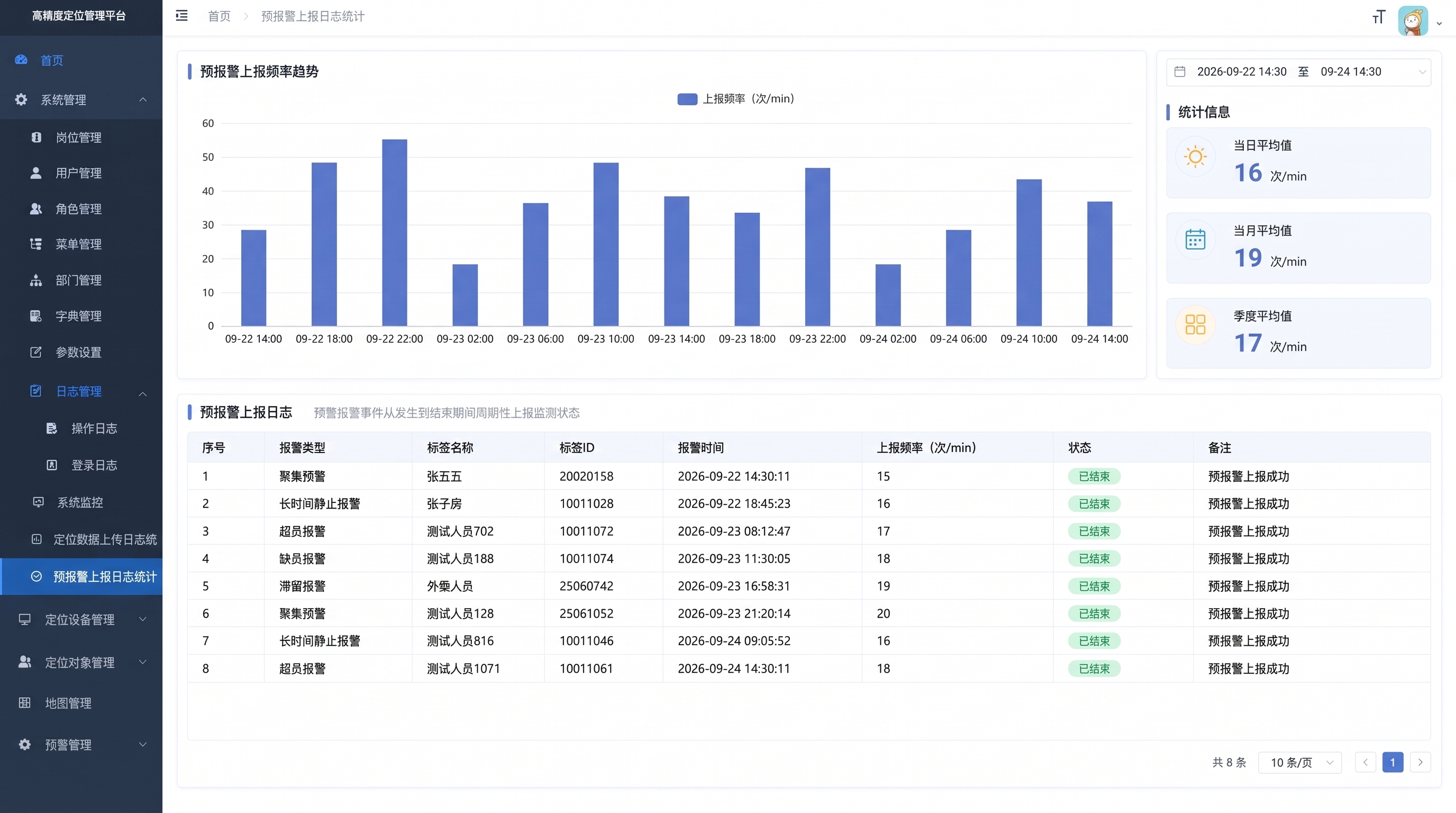1456x813 pixels.
Task: Click the 角色管理 people icon
Action: pos(36,209)
